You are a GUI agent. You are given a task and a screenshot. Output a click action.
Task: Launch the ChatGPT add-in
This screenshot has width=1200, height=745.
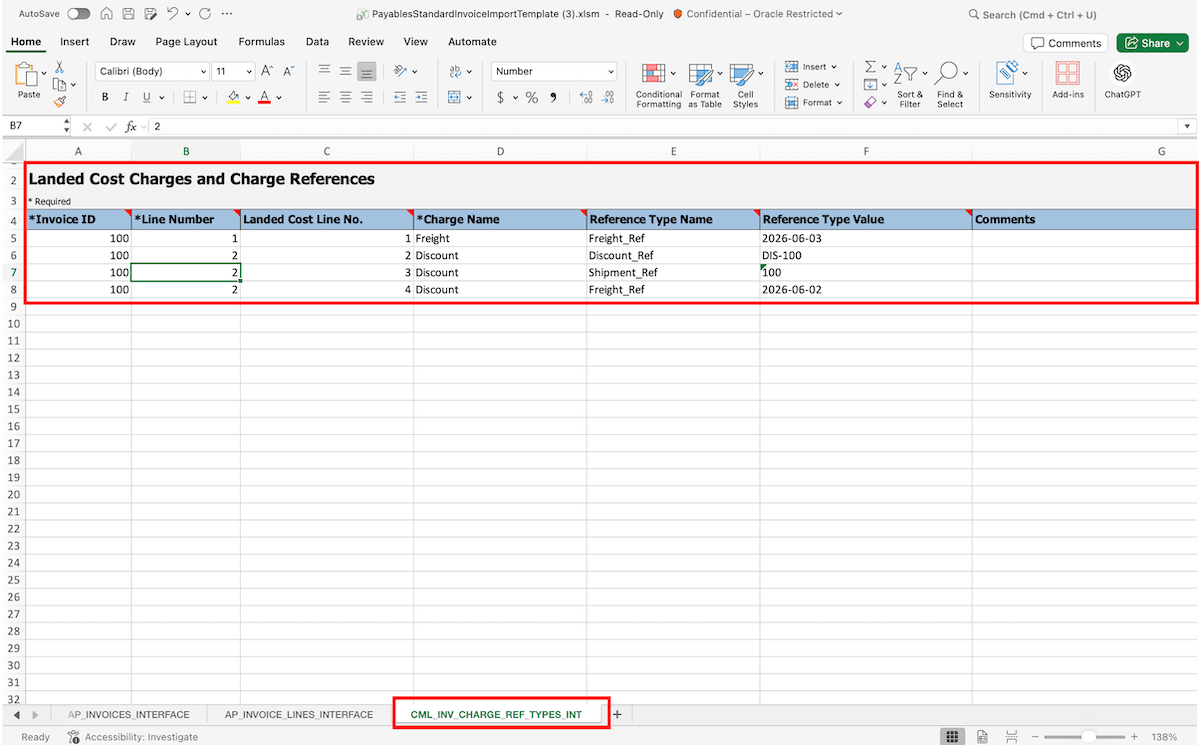point(1122,81)
